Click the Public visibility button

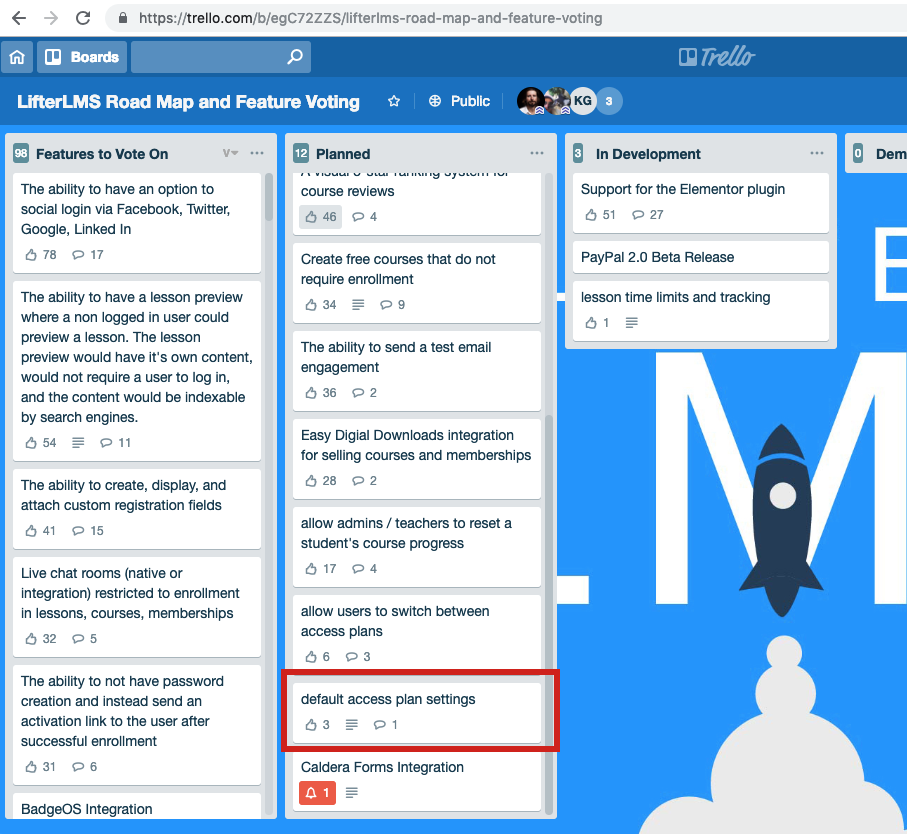pyautogui.click(x=460, y=101)
